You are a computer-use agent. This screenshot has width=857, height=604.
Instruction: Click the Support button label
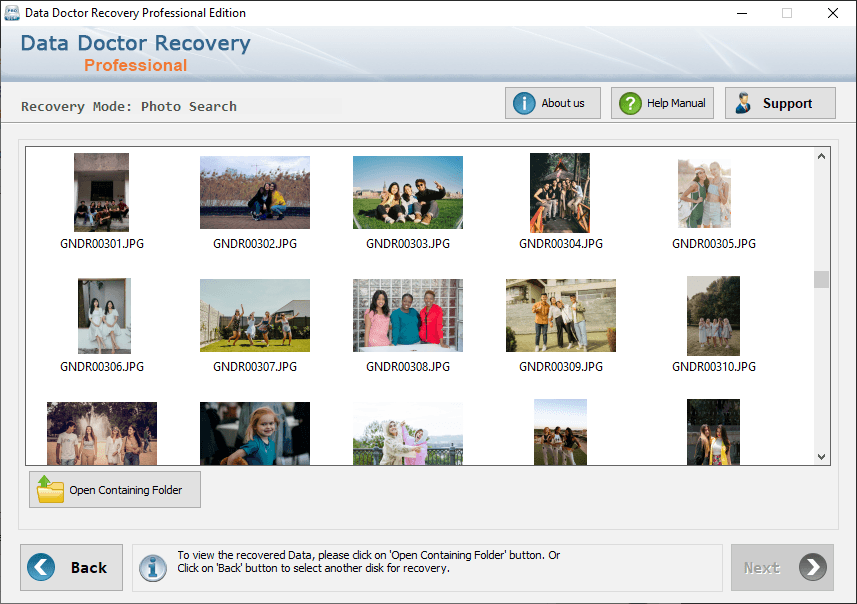(x=787, y=103)
